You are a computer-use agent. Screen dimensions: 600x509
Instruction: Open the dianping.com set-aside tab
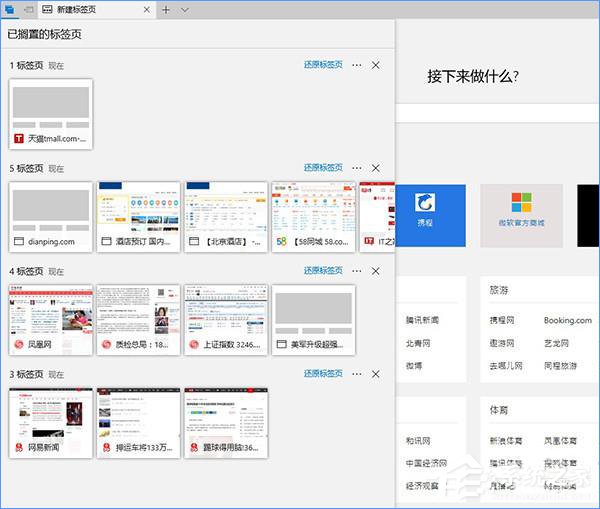click(51, 216)
